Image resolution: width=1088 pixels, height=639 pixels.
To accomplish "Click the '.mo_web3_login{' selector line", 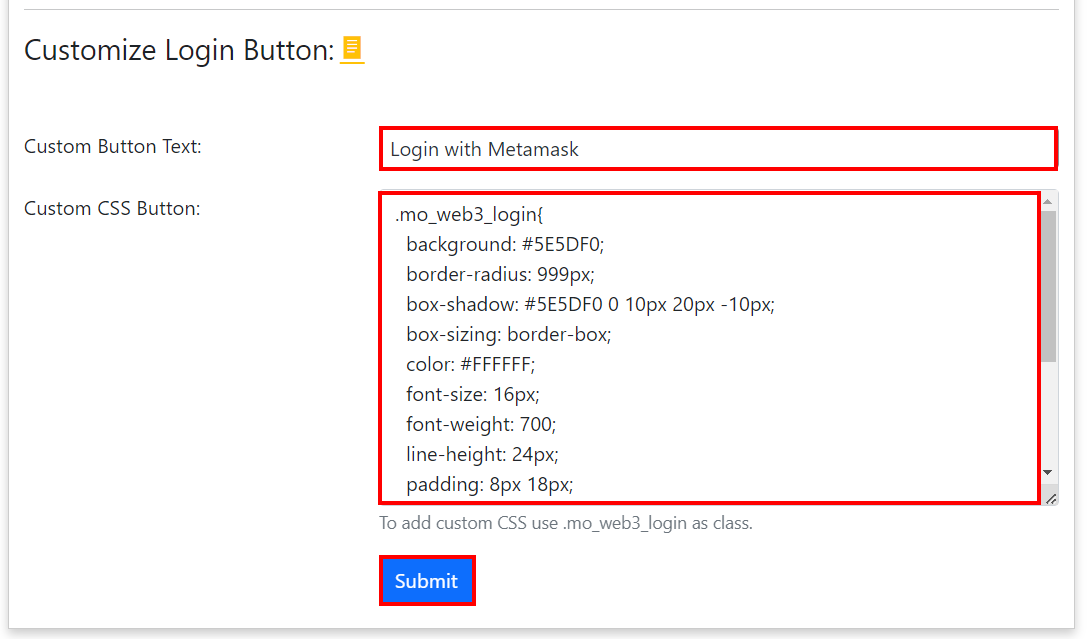I will pos(469,214).
